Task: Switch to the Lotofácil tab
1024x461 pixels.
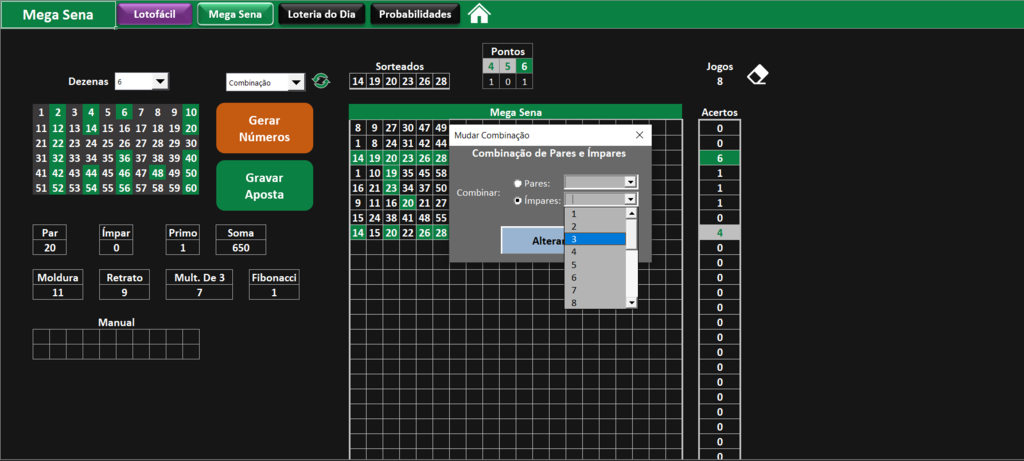Action: tap(155, 14)
